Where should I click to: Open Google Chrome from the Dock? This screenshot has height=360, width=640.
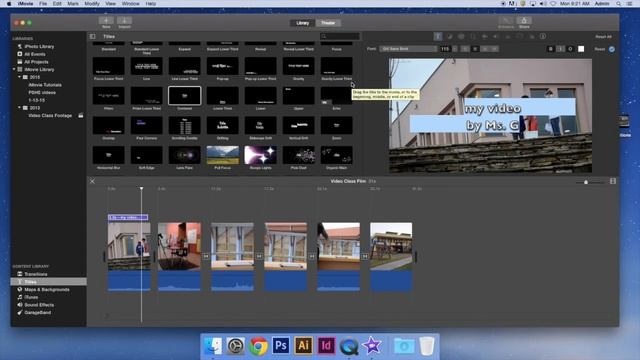tap(258, 346)
